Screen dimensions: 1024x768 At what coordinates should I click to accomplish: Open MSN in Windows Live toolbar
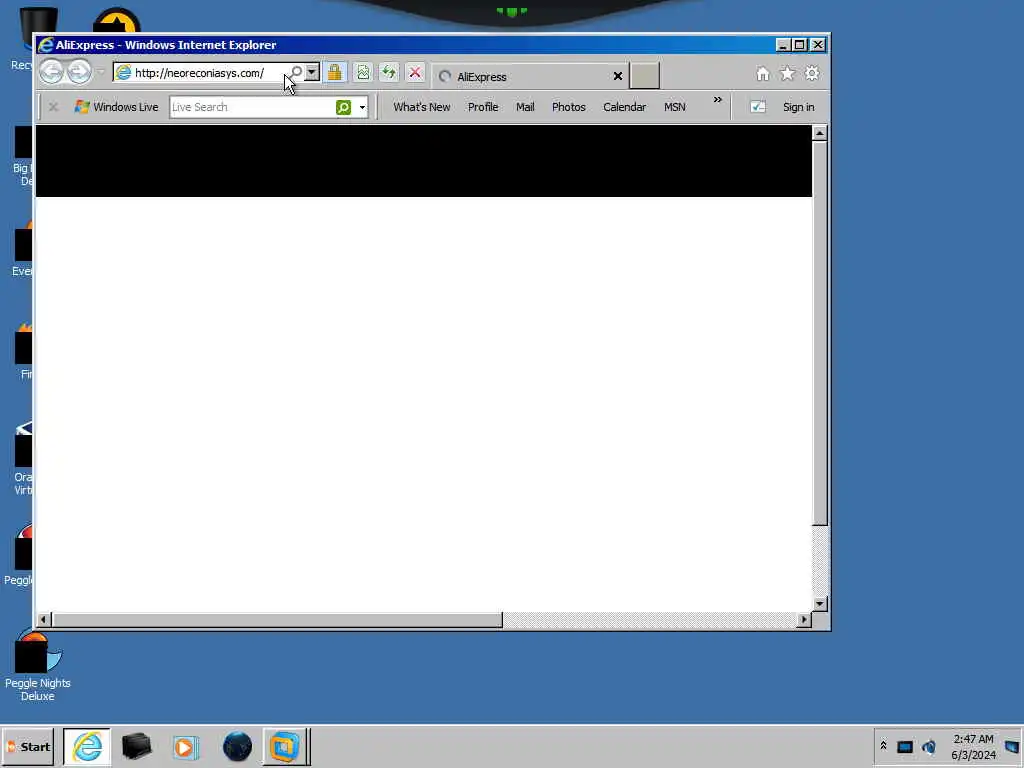point(675,107)
